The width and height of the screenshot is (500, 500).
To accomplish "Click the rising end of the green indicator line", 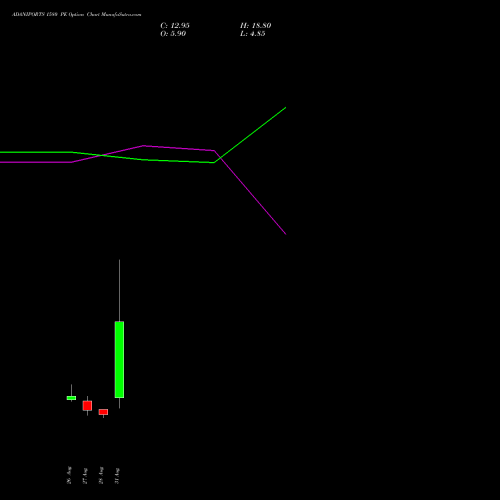I will coord(285,108).
